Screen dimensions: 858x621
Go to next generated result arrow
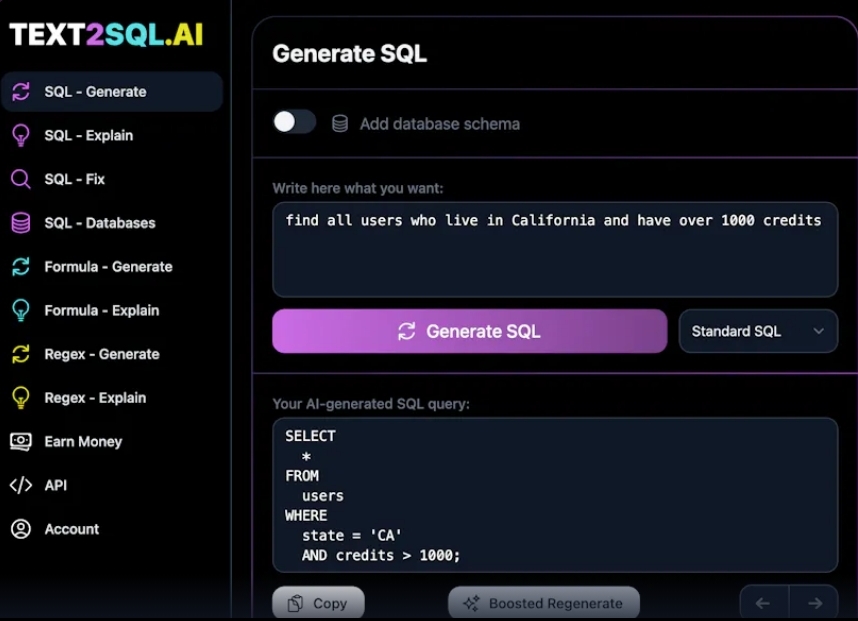coord(814,603)
